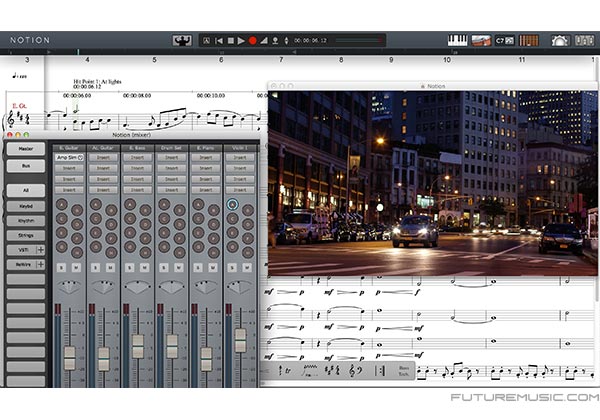This screenshot has width=600, height=420.
Task: Open the top Insert slot on E. Bass
Action: coord(137,157)
